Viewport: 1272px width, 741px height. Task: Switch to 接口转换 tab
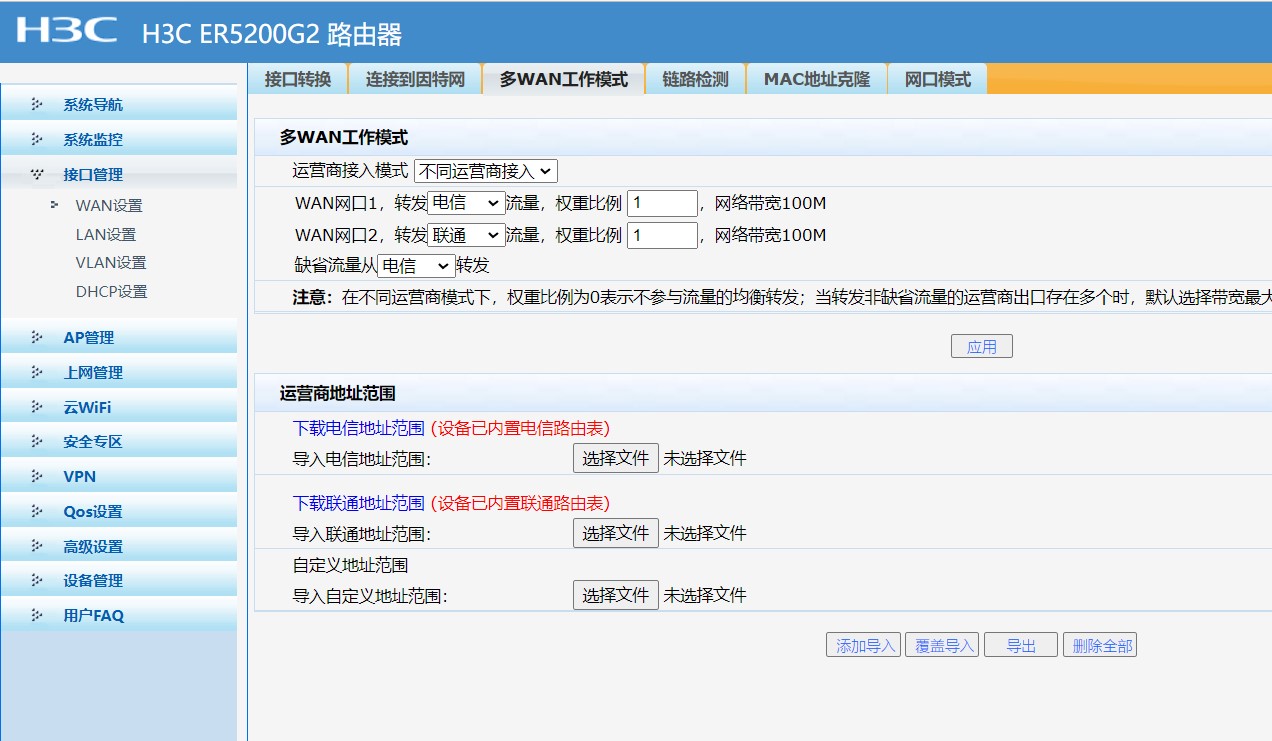pos(297,79)
